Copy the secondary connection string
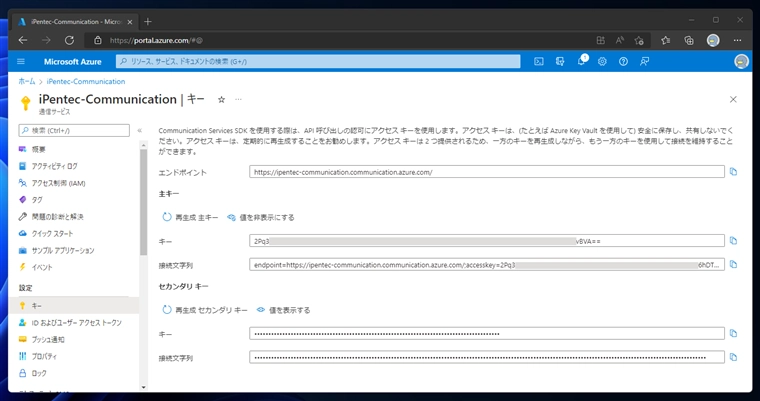 tap(733, 357)
